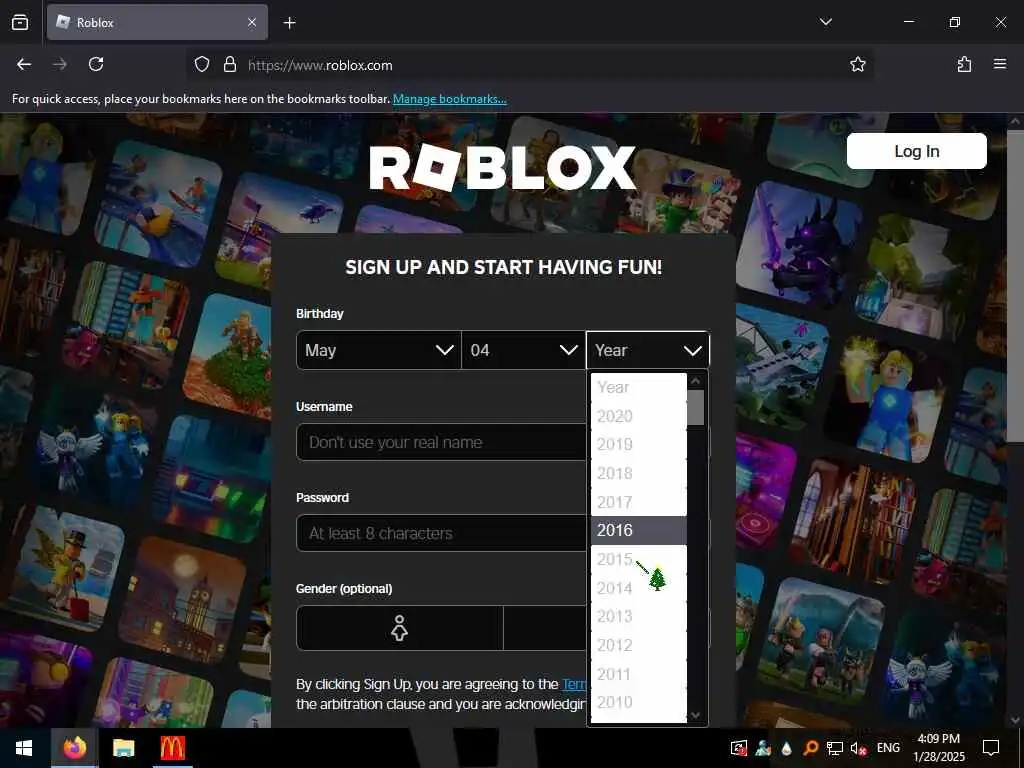The height and width of the screenshot is (768, 1024).
Task: Choose 2017 from year list
Action: [639, 502]
